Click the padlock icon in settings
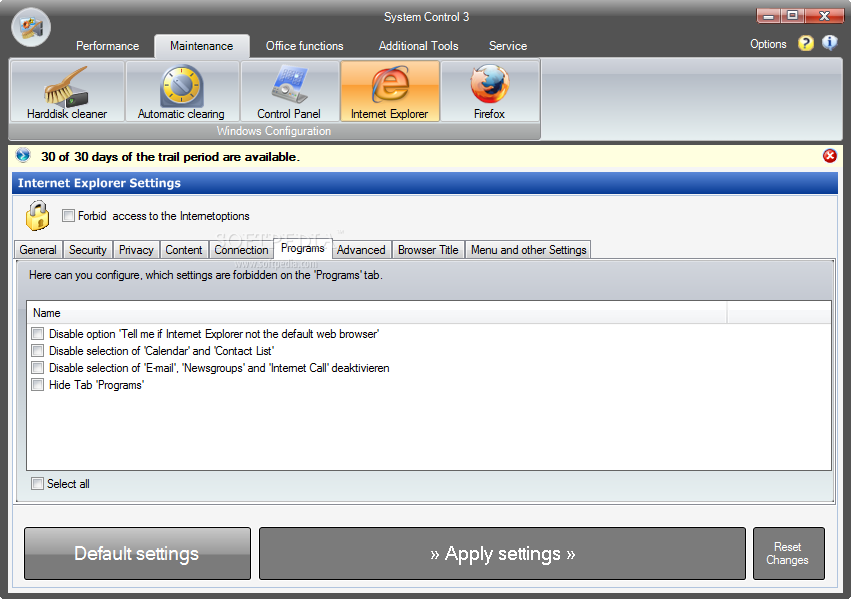Screen dimensions: 851x599 coord(37,215)
